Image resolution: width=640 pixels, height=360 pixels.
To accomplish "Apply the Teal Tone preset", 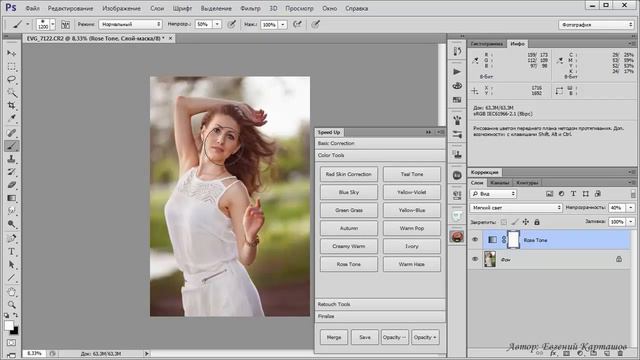I will point(411,174).
